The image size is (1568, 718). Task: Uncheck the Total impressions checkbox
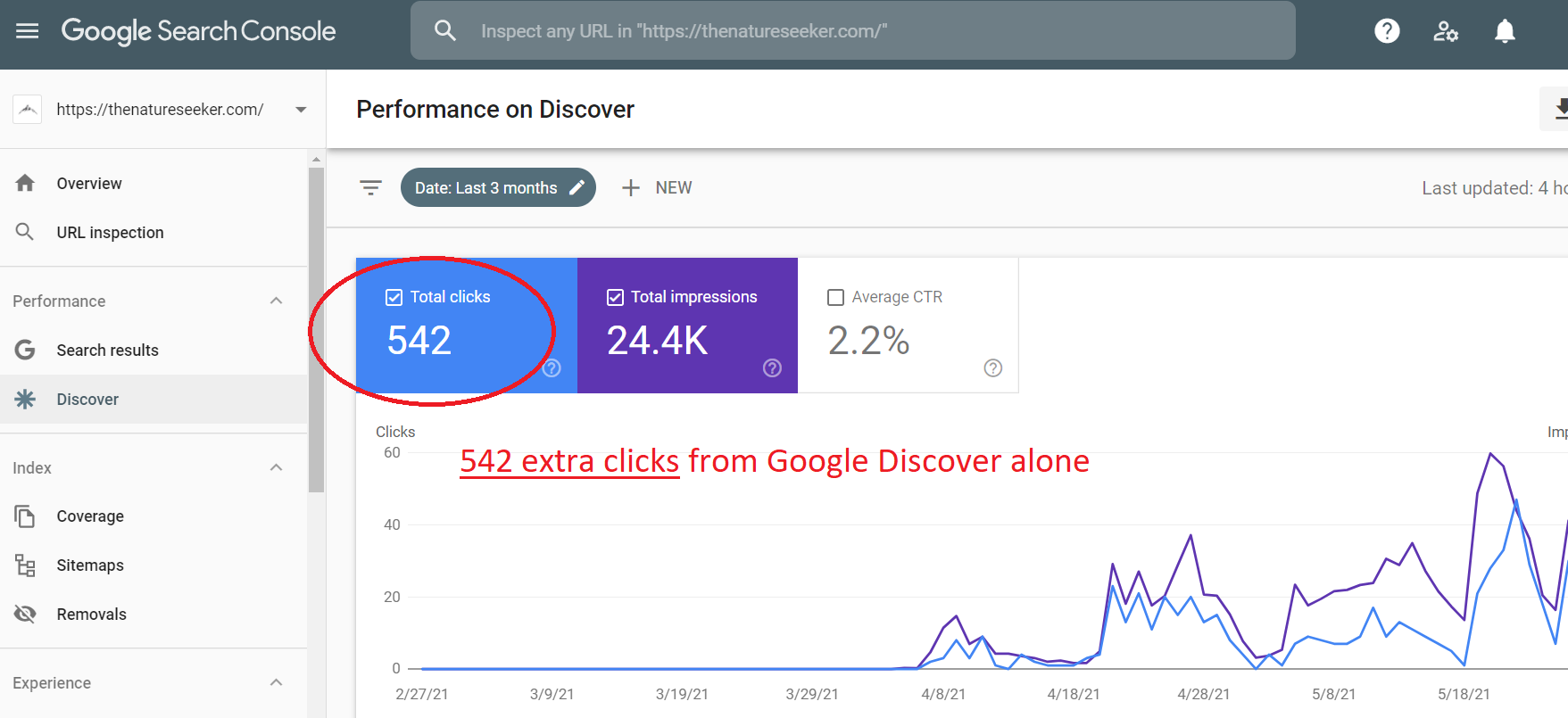pos(615,297)
